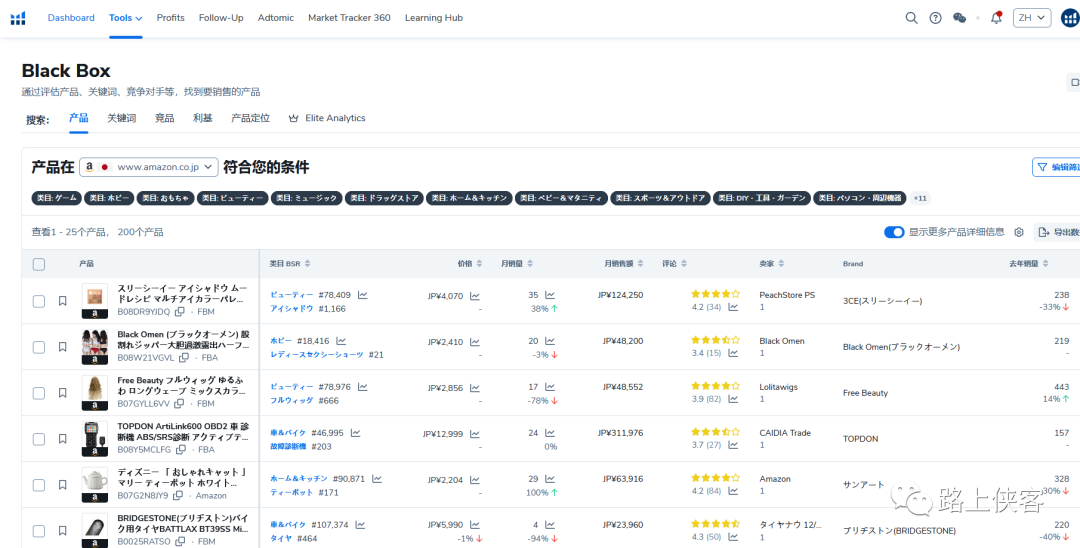Open BSR chart icon for #46,995
Screen dimensions: 1080x548
(x=355, y=433)
